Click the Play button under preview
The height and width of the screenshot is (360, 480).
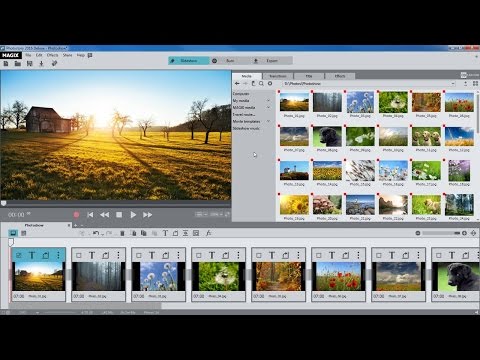coord(133,215)
